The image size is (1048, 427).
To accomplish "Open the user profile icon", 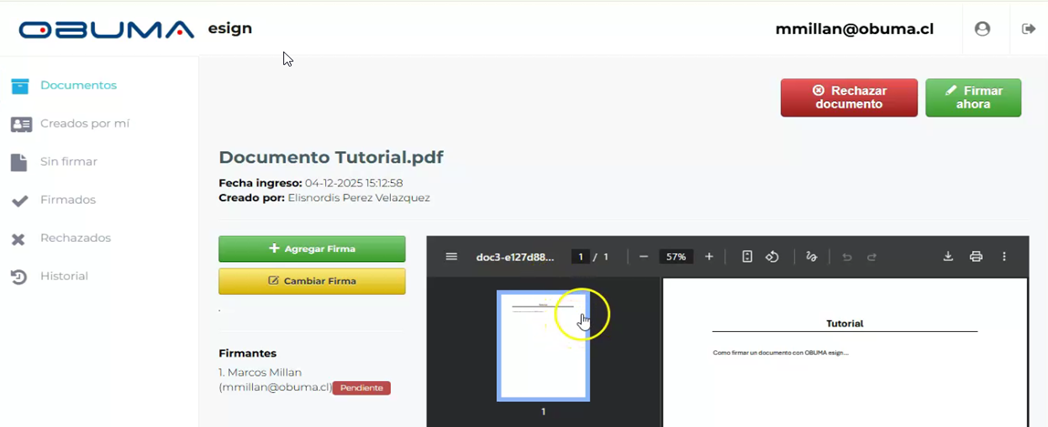I will [x=982, y=29].
